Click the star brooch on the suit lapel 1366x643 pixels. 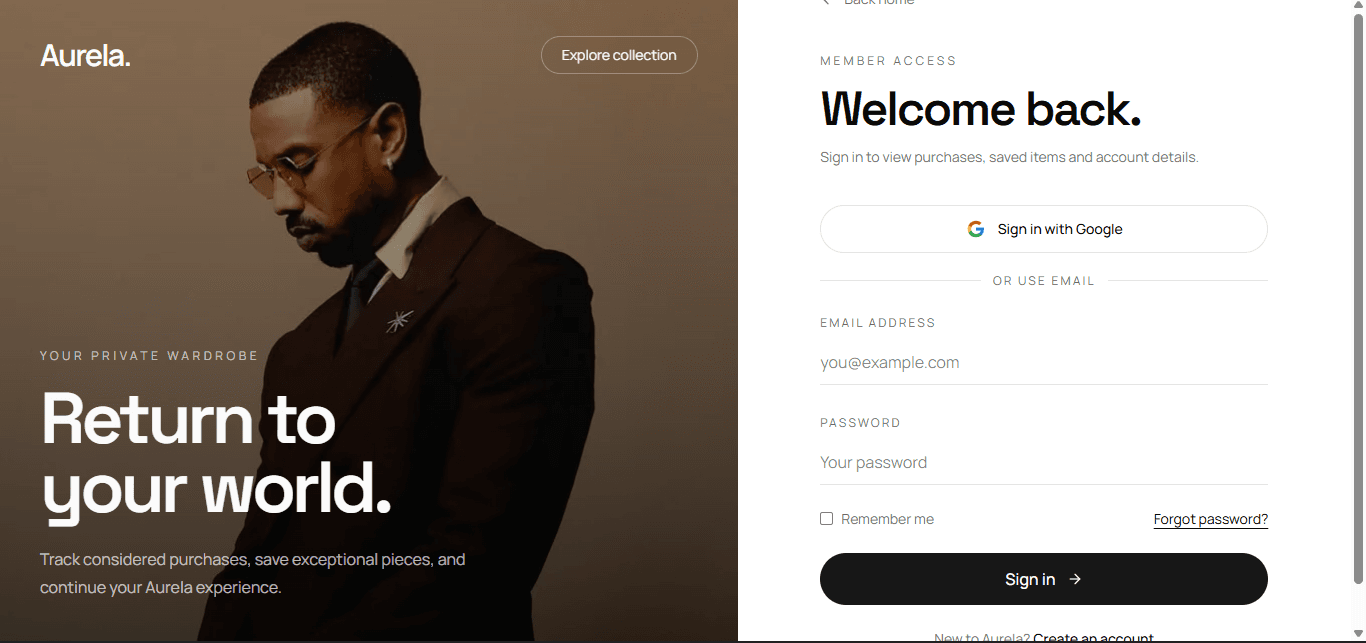click(x=400, y=321)
